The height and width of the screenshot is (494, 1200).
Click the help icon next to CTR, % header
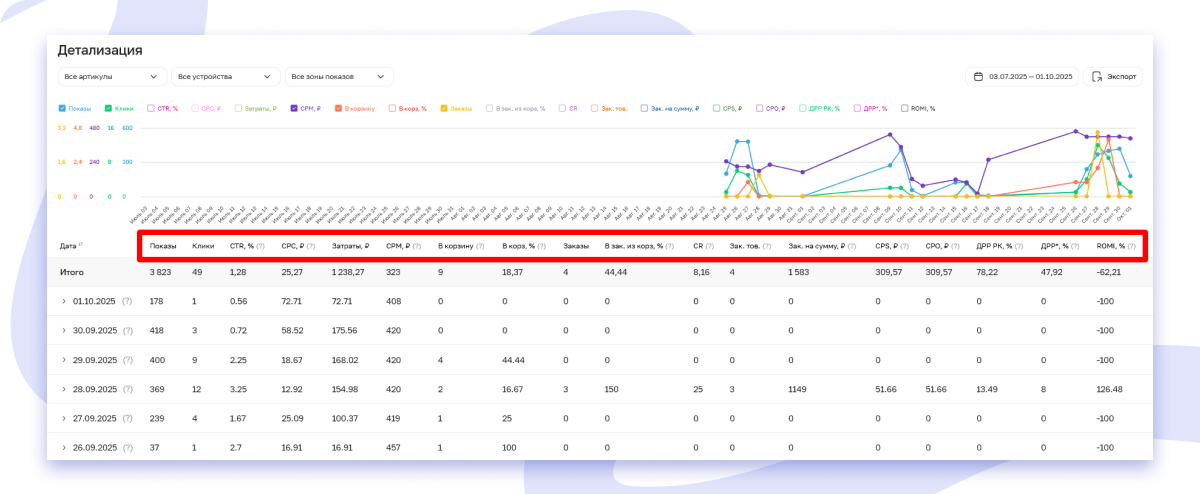coord(261,245)
